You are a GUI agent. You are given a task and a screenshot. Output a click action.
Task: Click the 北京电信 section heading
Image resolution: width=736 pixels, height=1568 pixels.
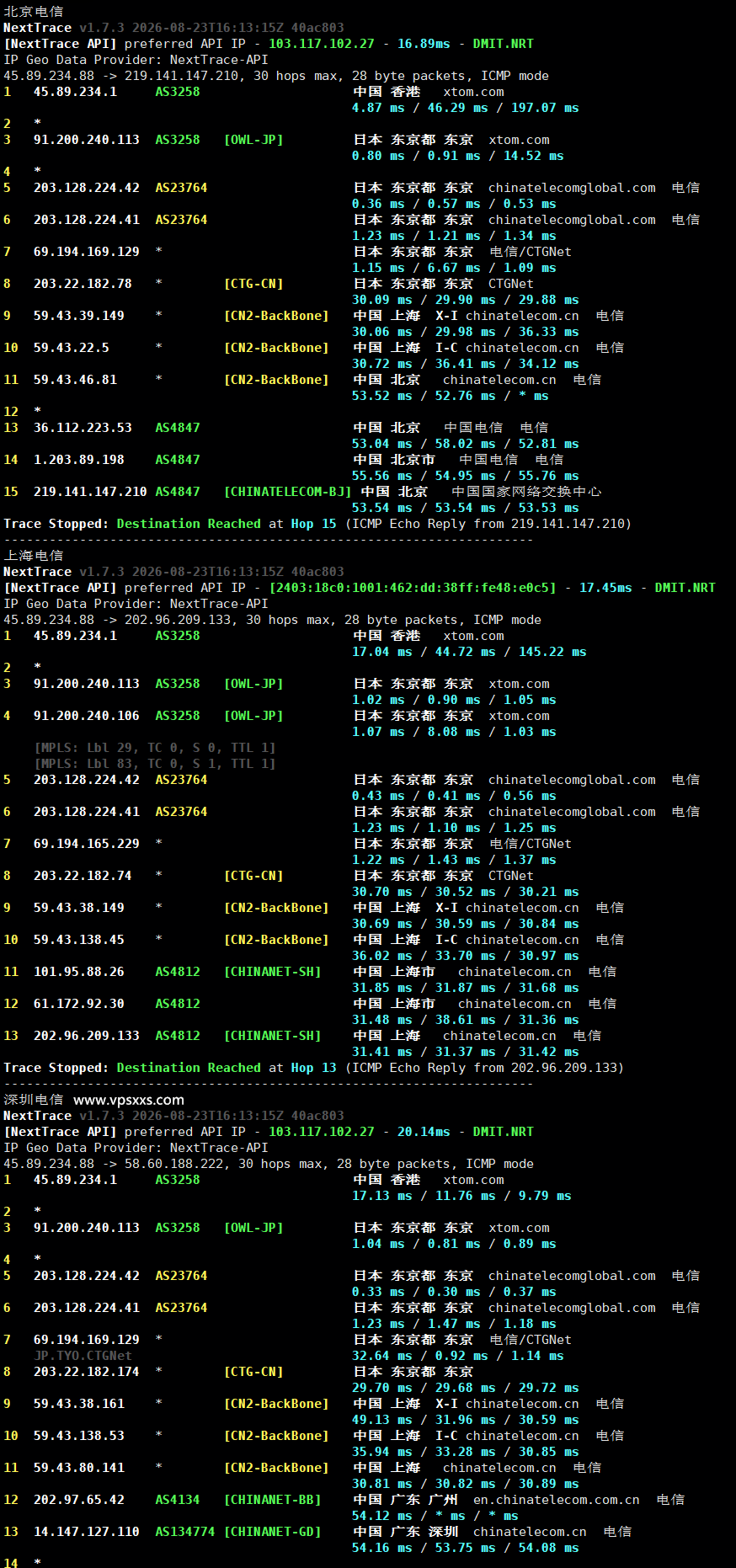(x=34, y=12)
